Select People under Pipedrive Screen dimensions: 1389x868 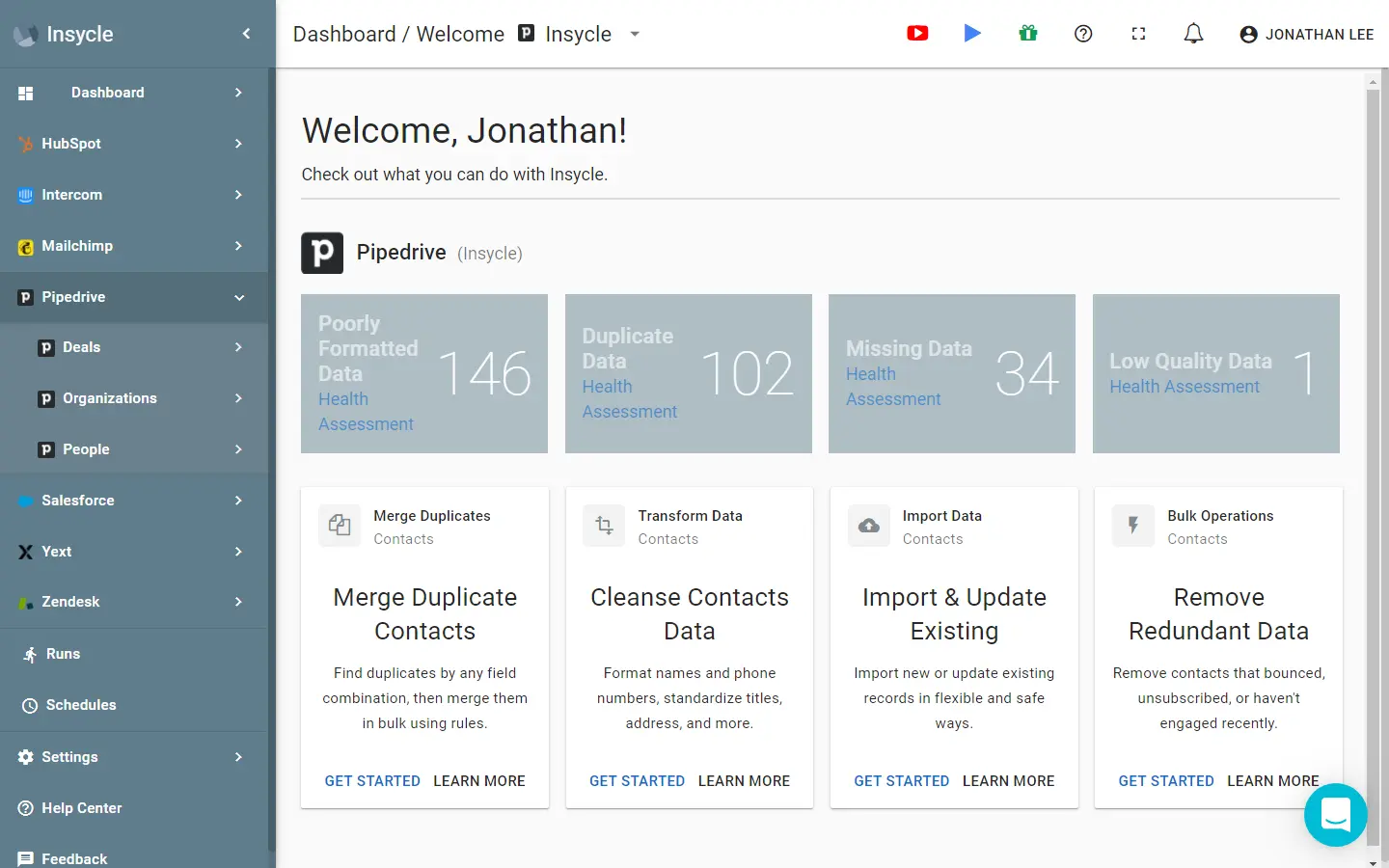click(86, 449)
